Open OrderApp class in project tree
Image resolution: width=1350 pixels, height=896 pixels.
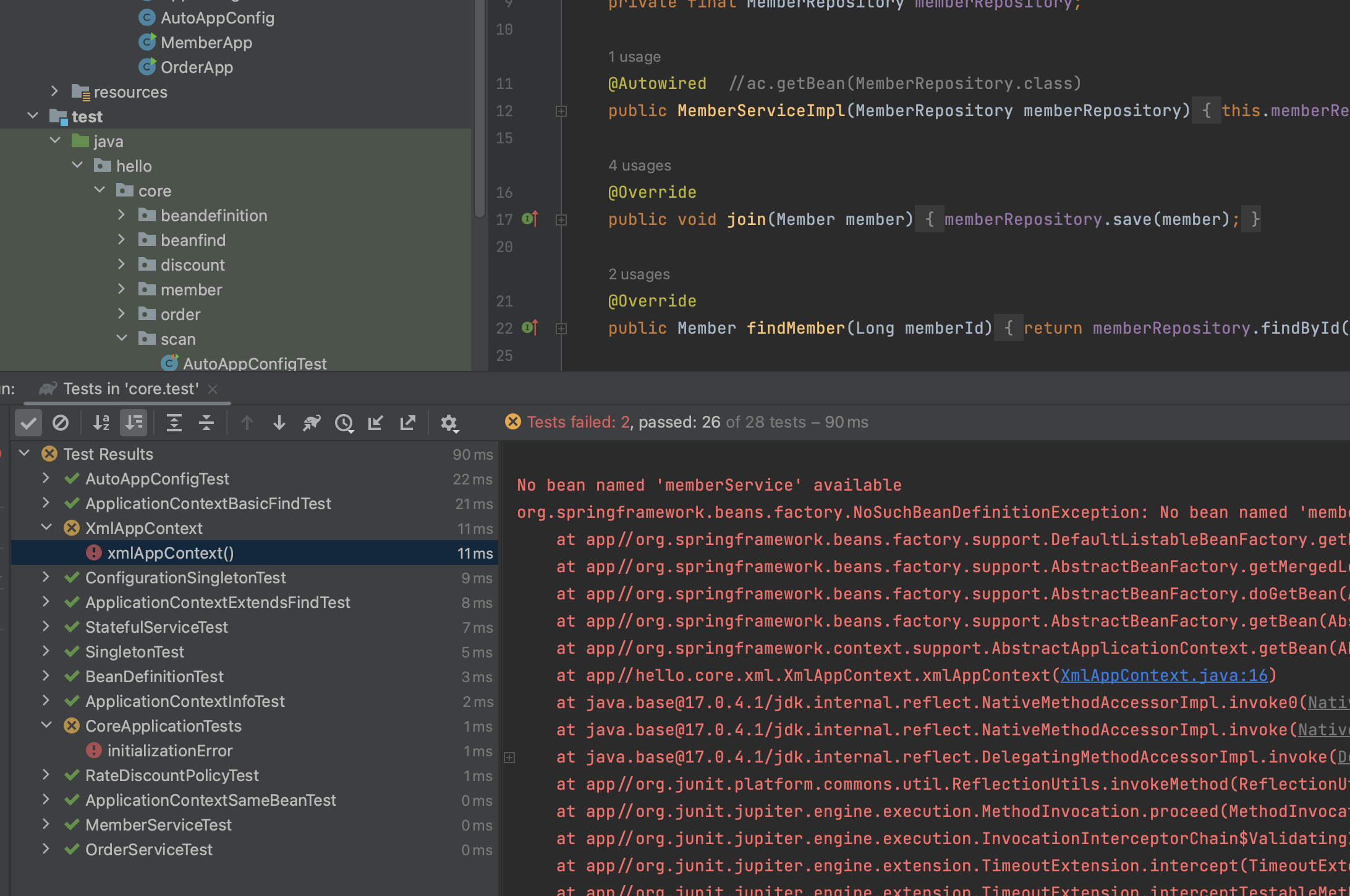(x=197, y=67)
